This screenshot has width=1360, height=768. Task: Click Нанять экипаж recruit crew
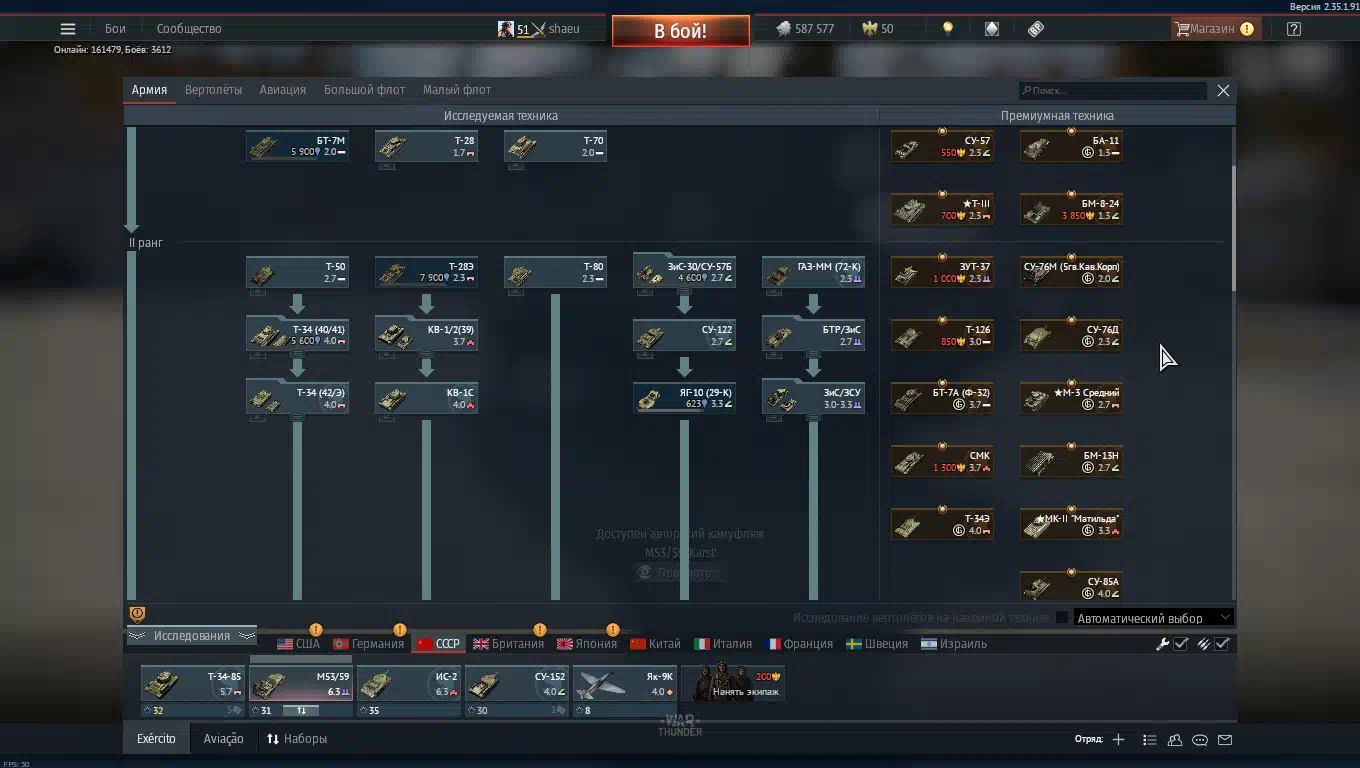click(x=733, y=684)
